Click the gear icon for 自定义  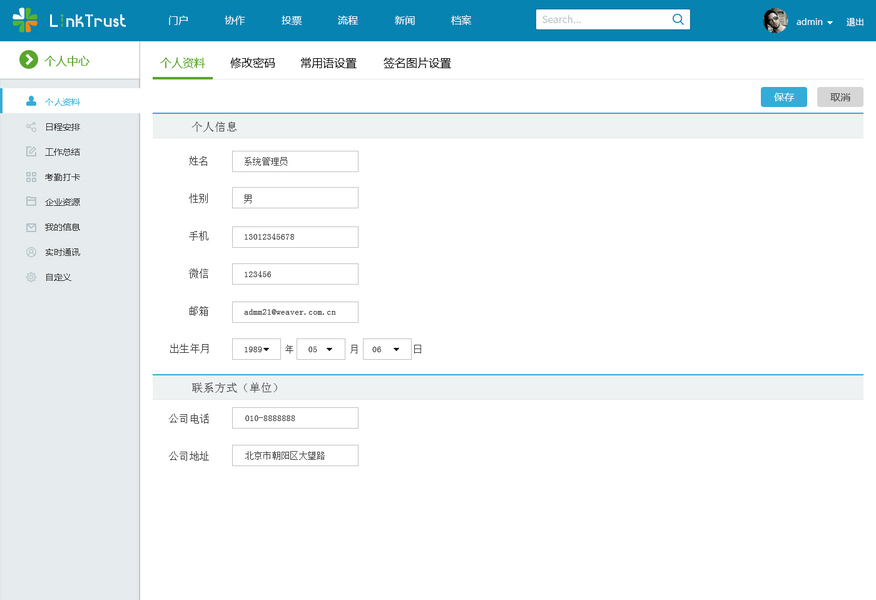31,277
